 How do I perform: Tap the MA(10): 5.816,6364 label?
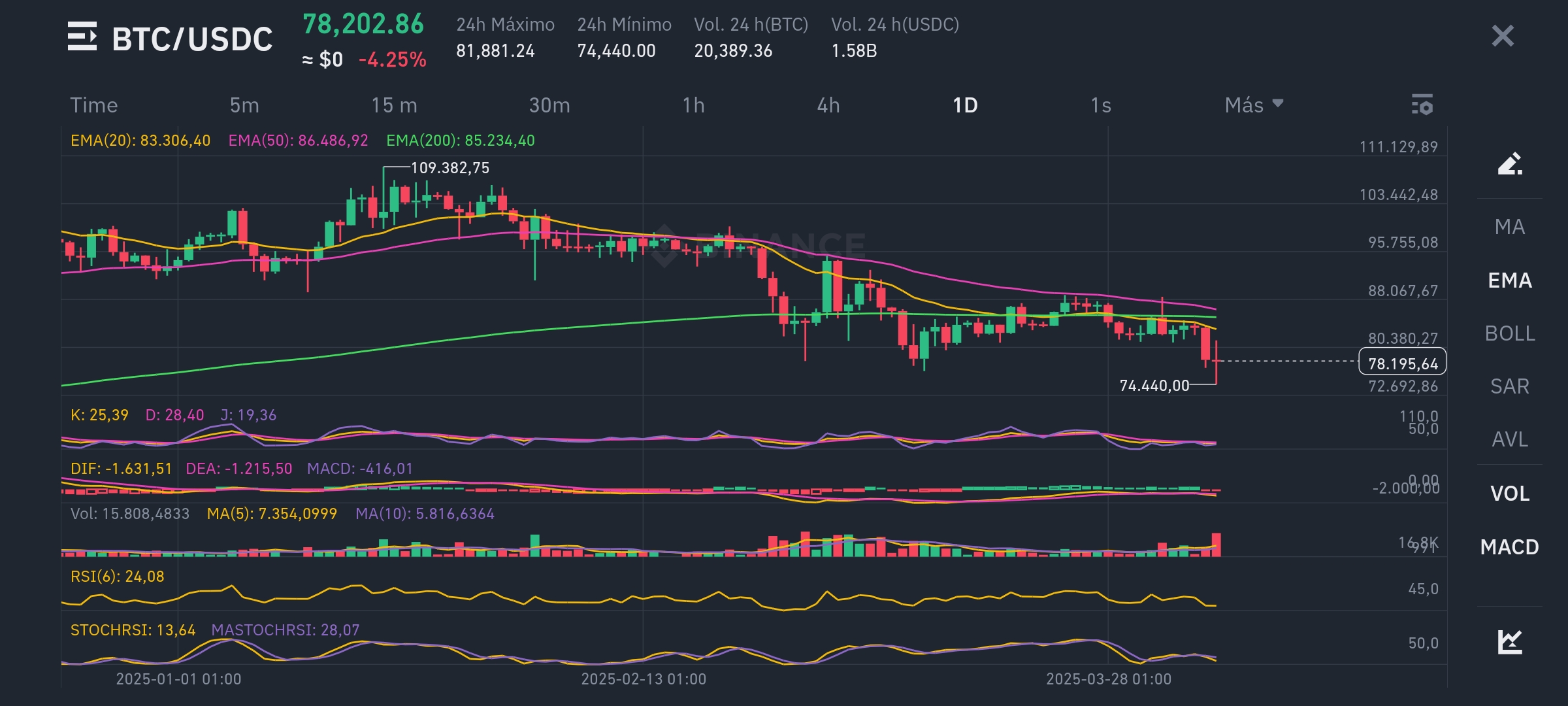point(425,514)
